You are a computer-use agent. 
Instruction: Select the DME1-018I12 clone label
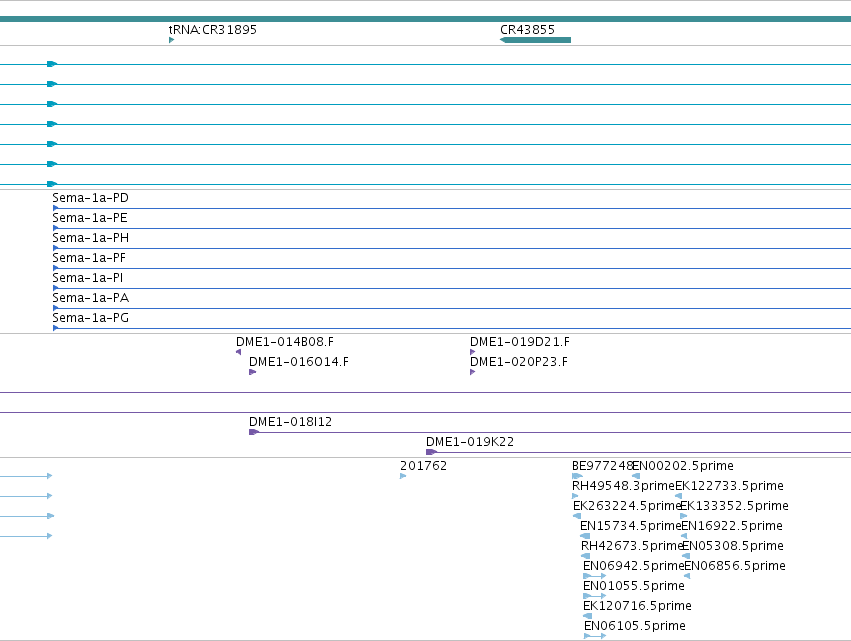(x=290, y=422)
